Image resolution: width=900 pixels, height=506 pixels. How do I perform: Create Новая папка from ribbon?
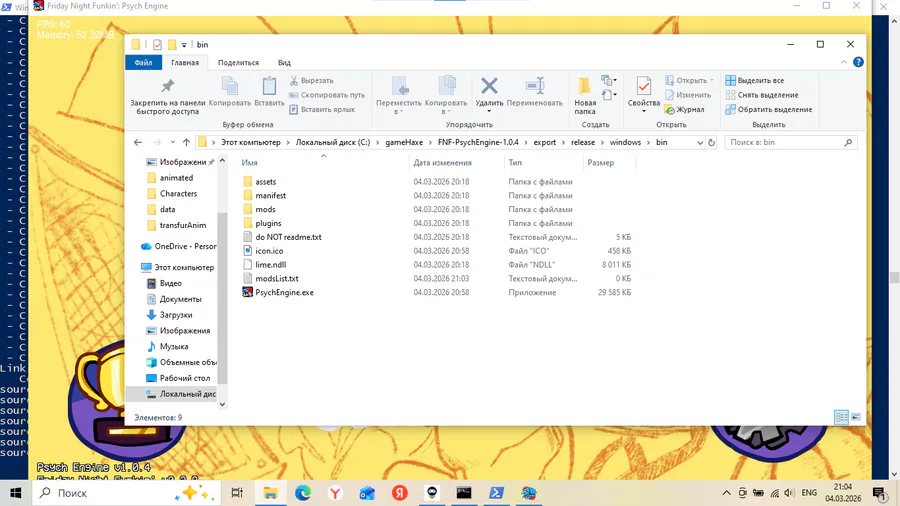pyautogui.click(x=585, y=96)
